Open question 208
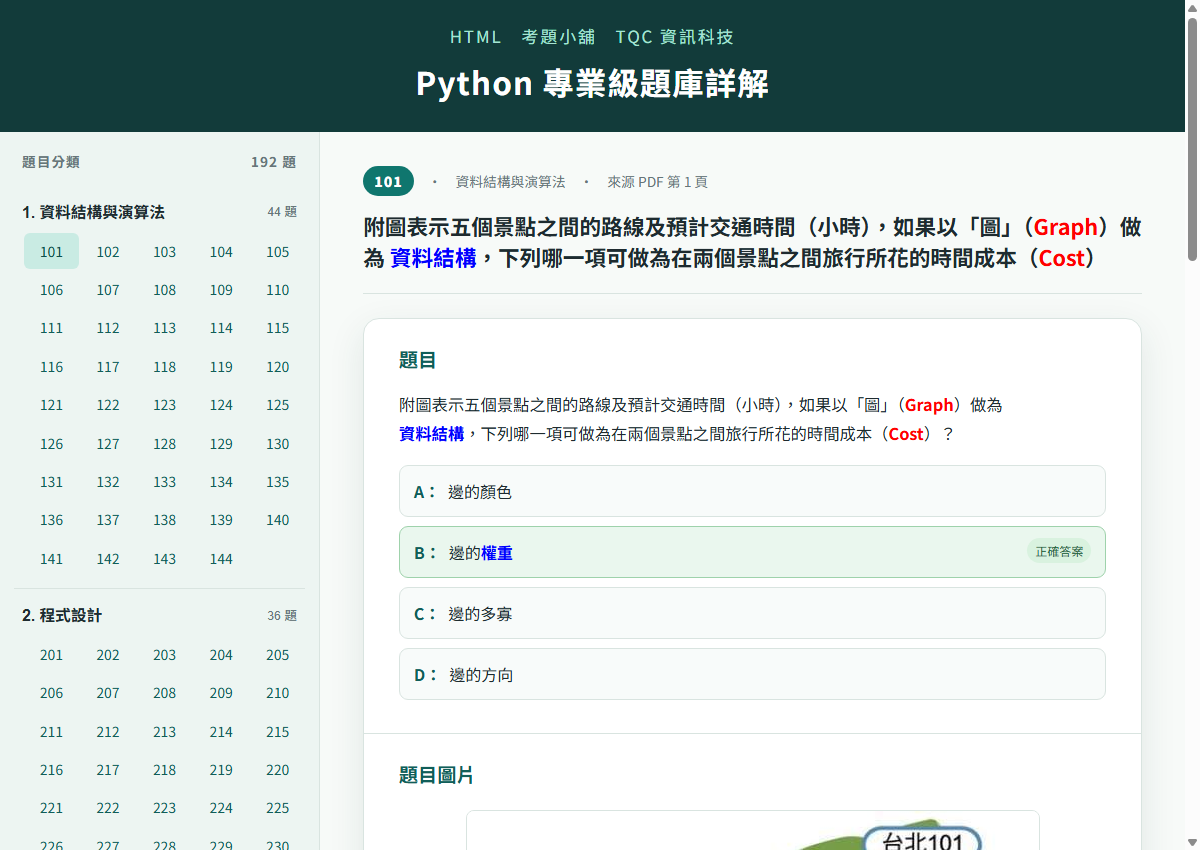The image size is (1200, 850). (165, 693)
